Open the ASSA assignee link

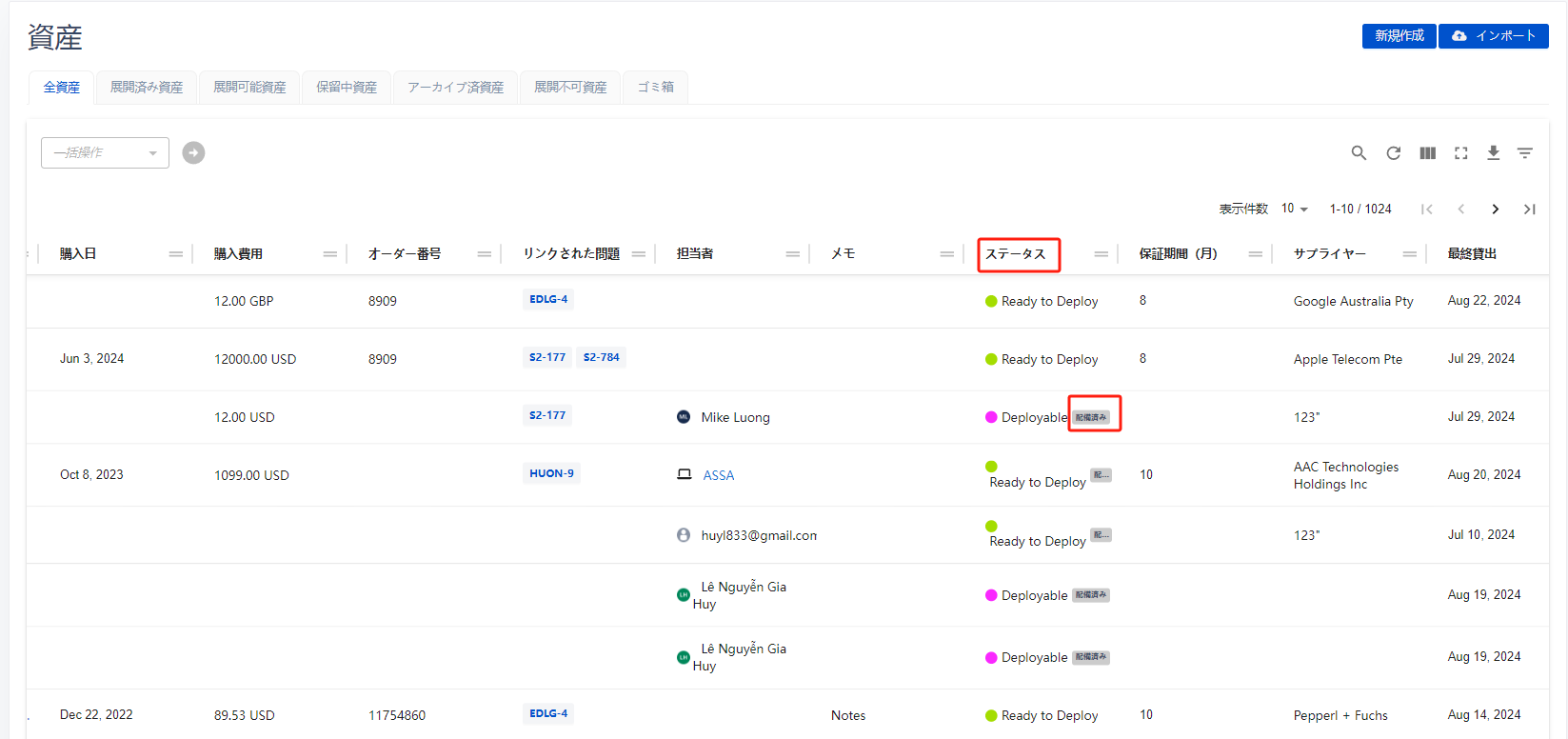click(x=718, y=475)
